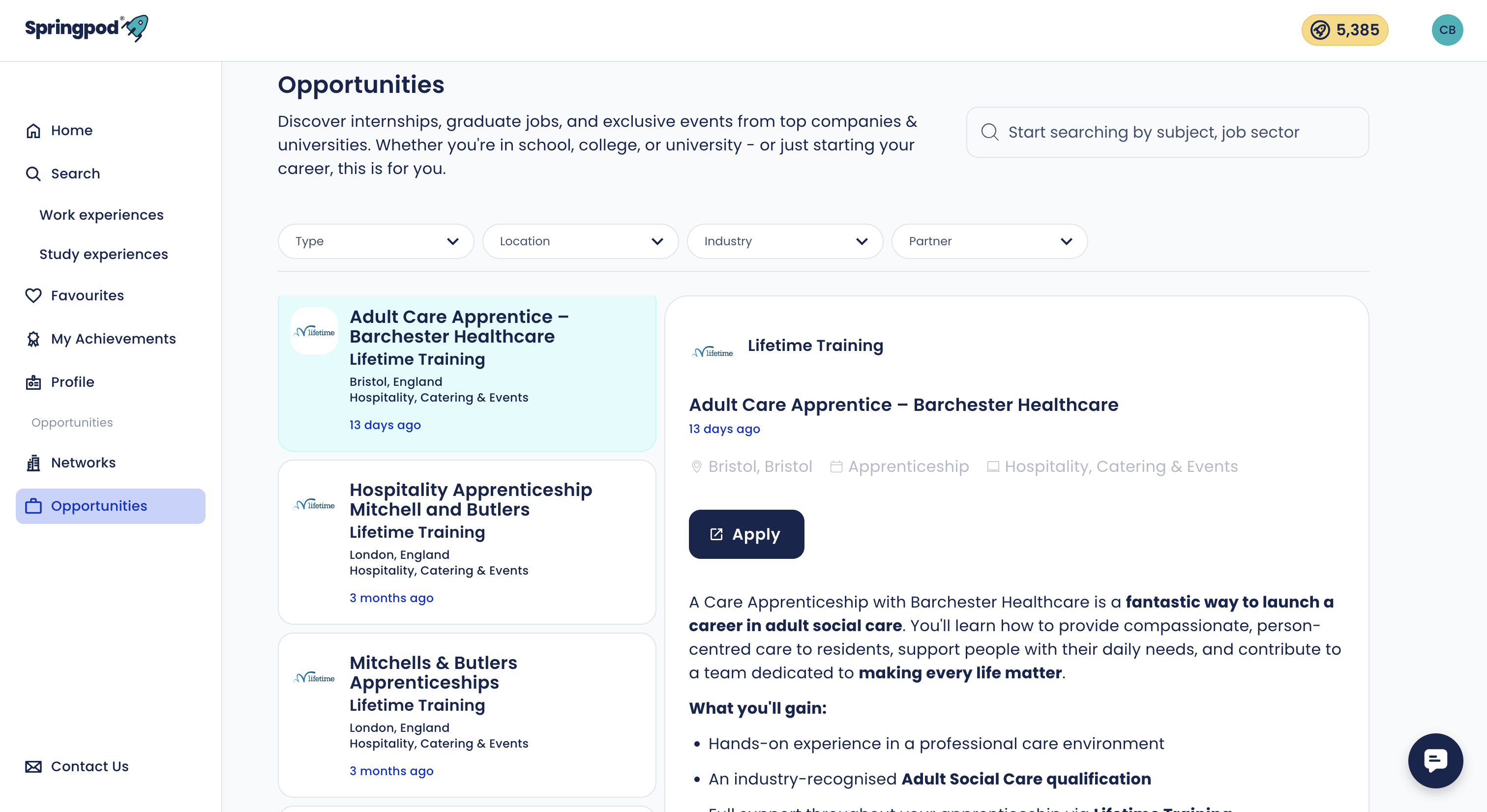Click the Home house icon in sidebar
The width and height of the screenshot is (1487, 812).
pyautogui.click(x=33, y=130)
